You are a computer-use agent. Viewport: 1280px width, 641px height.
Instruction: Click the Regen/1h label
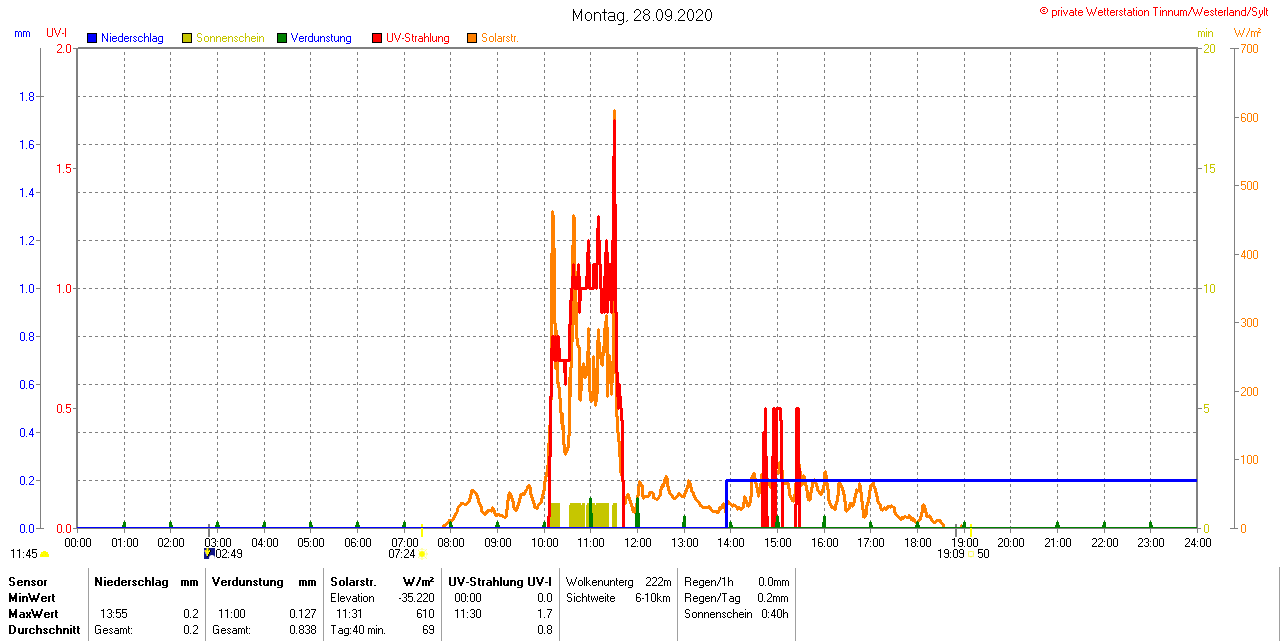pyautogui.click(x=709, y=581)
